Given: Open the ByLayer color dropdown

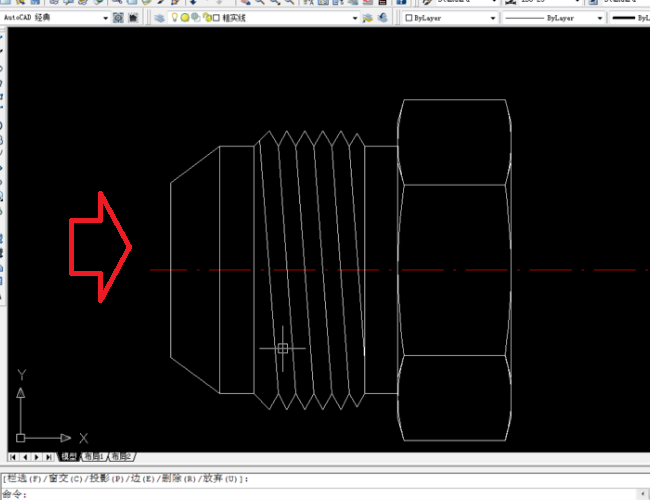Looking at the screenshot, I should [x=492, y=18].
